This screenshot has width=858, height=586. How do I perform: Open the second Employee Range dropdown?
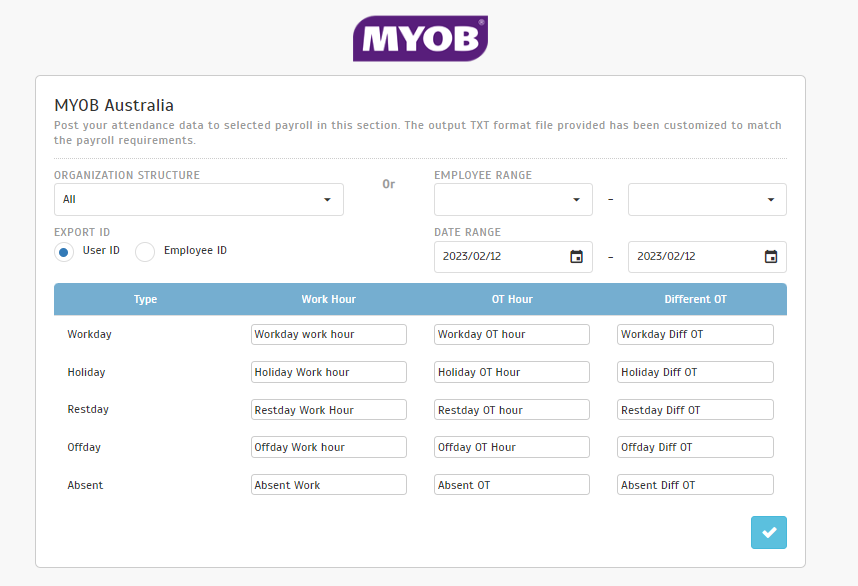click(707, 200)
